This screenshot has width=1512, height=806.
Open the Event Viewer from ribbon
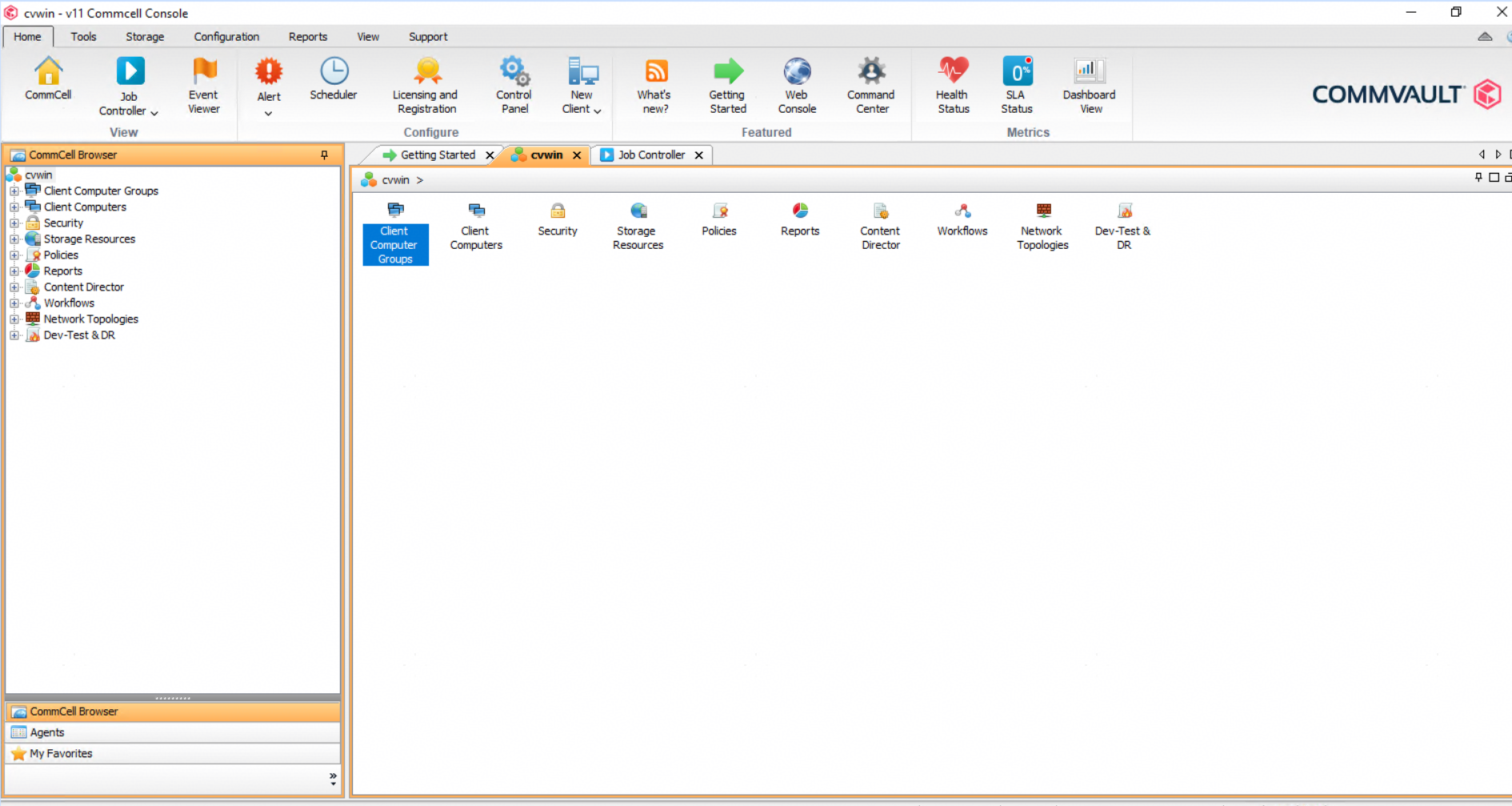[204, 86]
